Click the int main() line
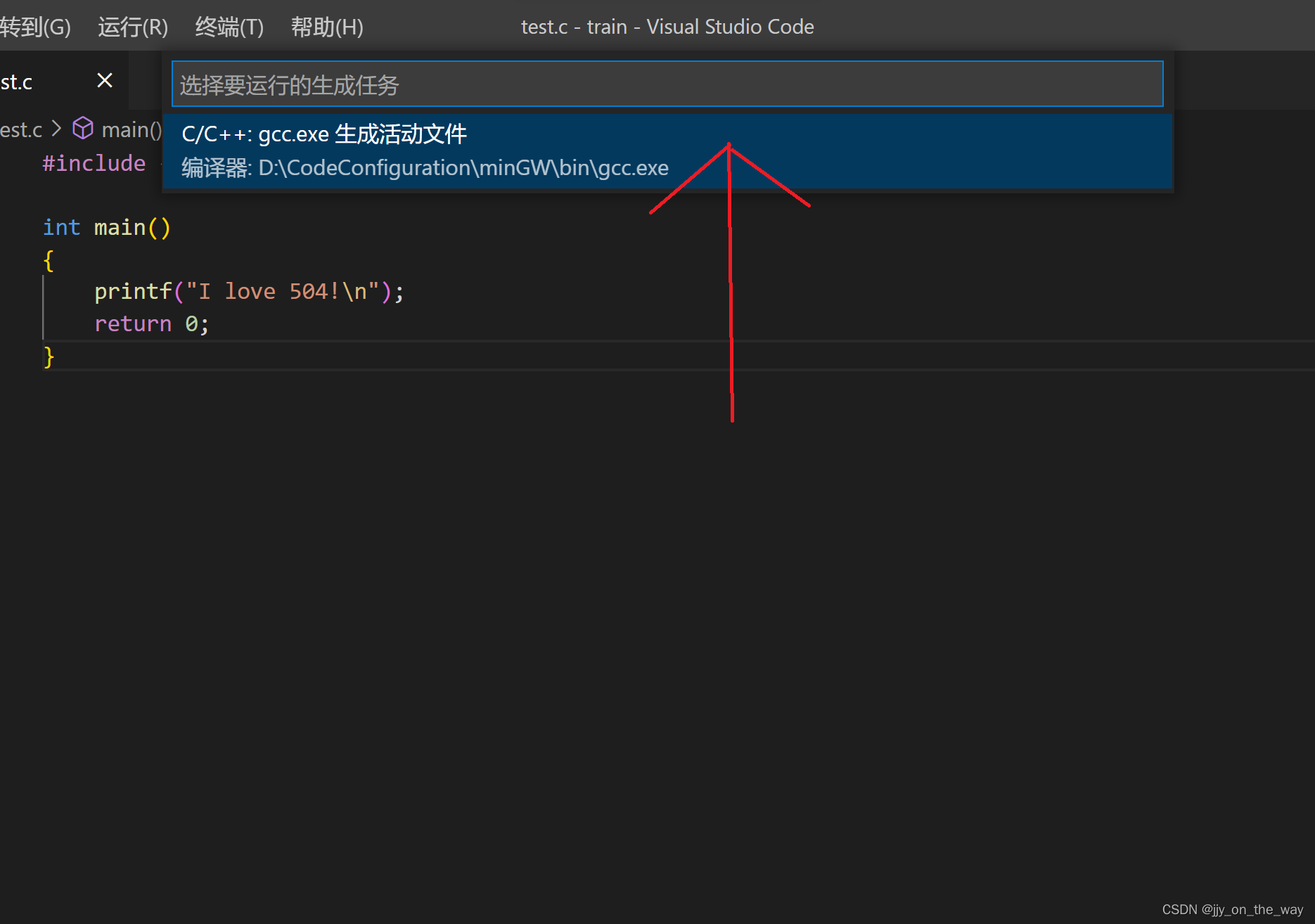Screen dimensions: 1315x924 pos(106,227)
